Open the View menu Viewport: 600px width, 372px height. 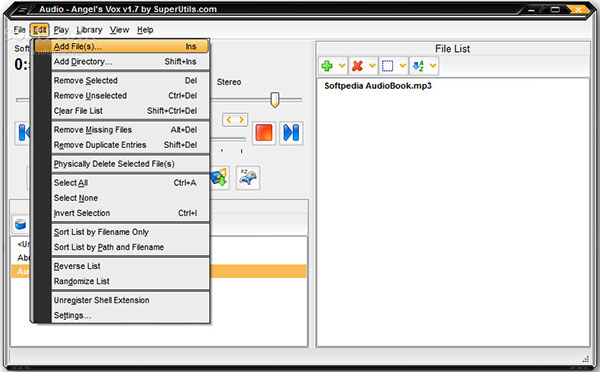[x=119, y=30]
